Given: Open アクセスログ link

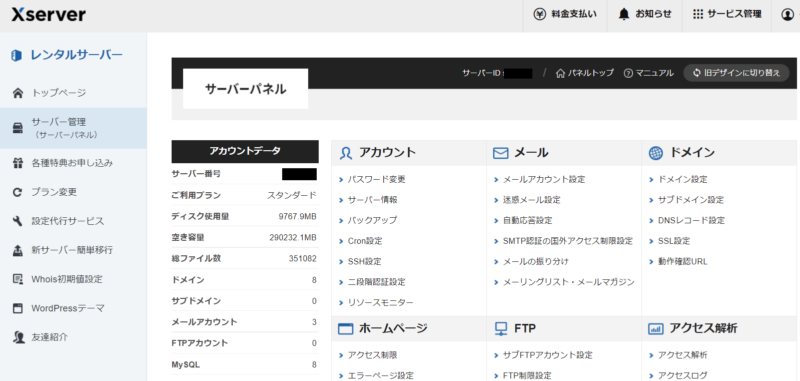Looking at the screenshot, I should coord(683,375).
